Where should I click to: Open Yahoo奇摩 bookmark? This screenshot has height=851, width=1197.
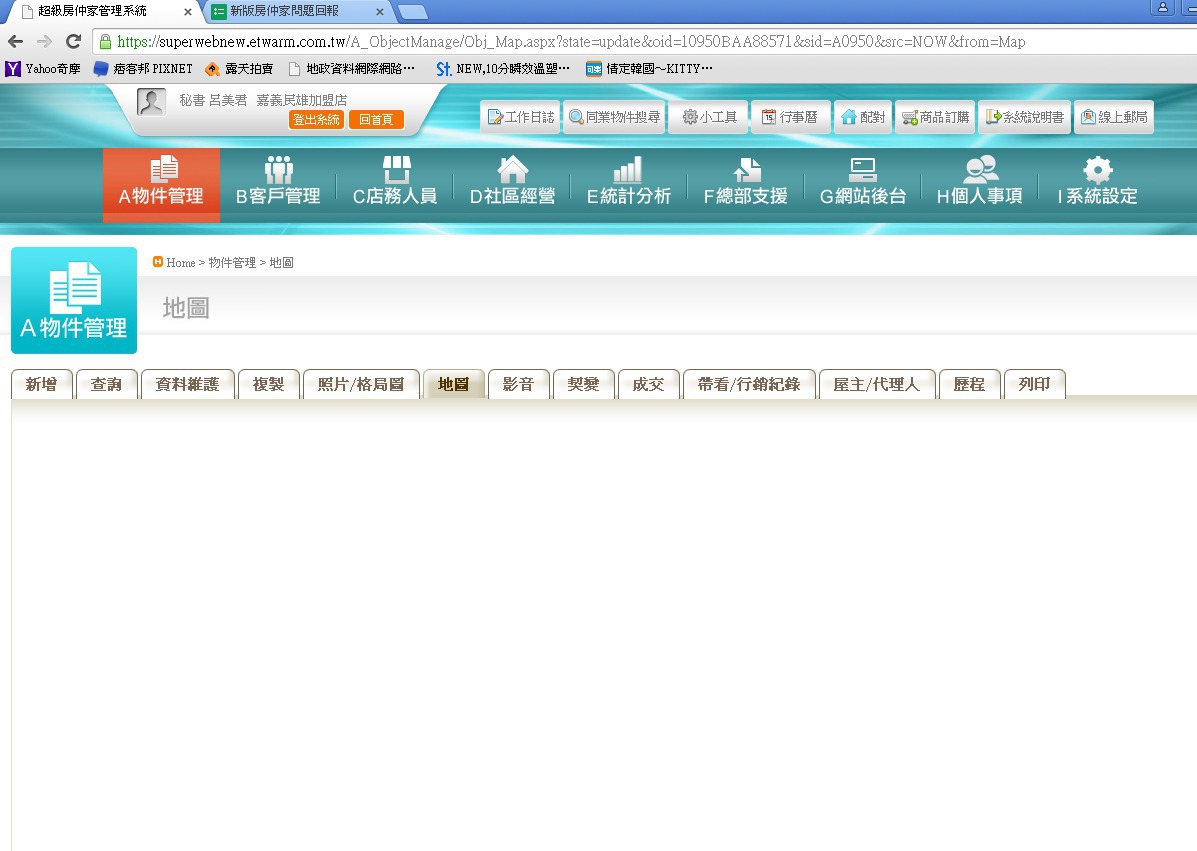(43, 69)
